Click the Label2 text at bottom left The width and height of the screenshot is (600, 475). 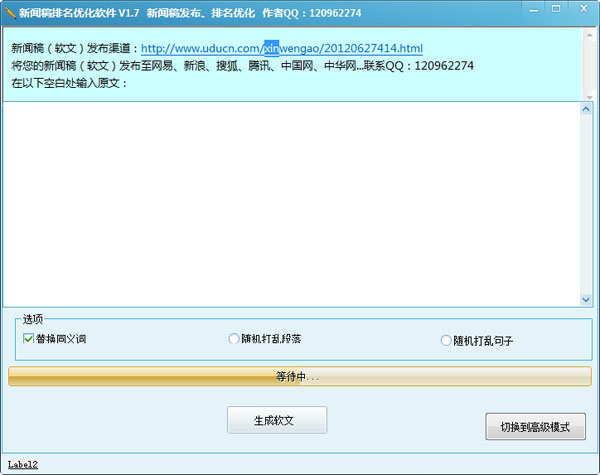(22, 464)
